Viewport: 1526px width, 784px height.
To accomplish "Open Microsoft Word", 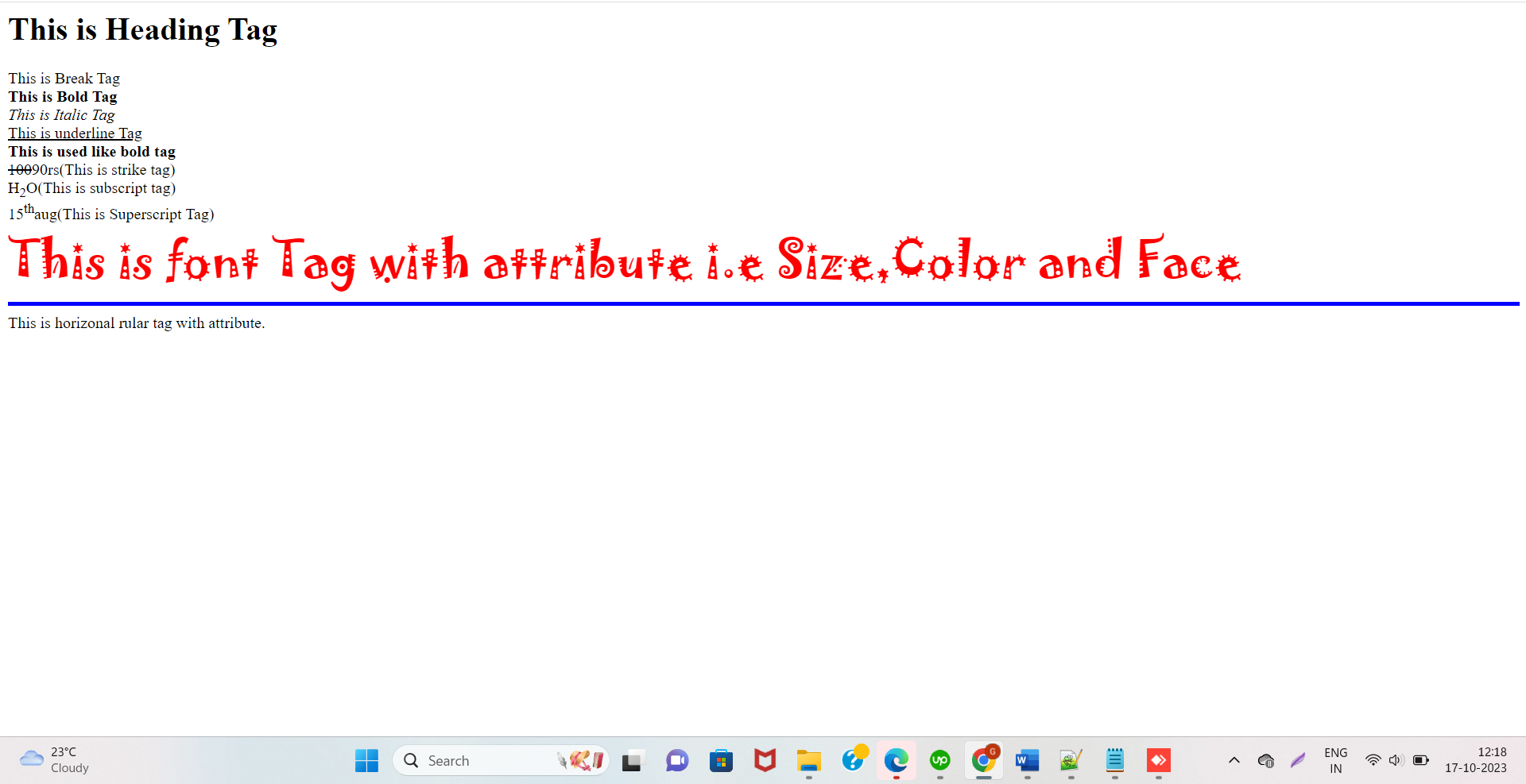I will pyautogui.click(x=1027, y=760).
